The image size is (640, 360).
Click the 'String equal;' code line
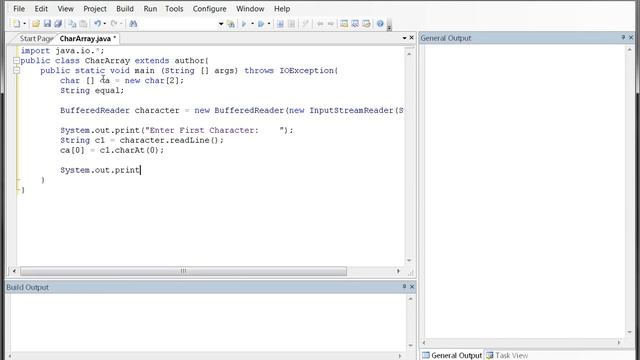(92, 91)
